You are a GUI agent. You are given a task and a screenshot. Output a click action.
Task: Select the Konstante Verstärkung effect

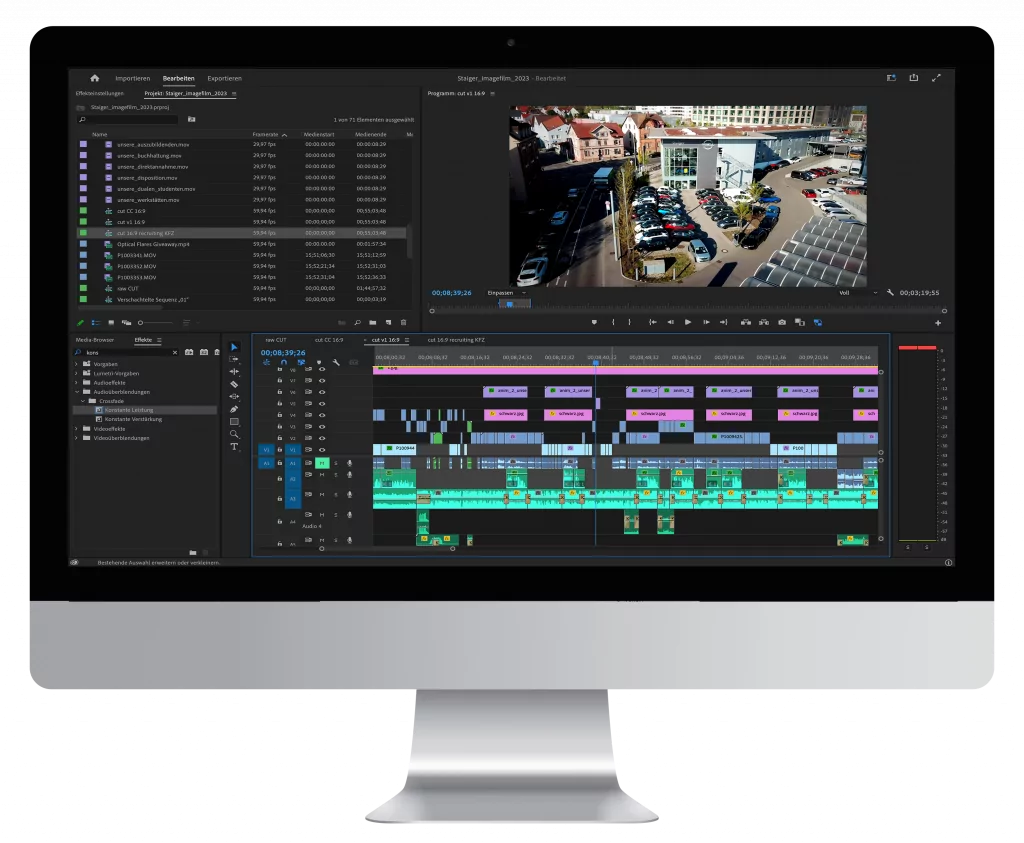click(133, 419)
